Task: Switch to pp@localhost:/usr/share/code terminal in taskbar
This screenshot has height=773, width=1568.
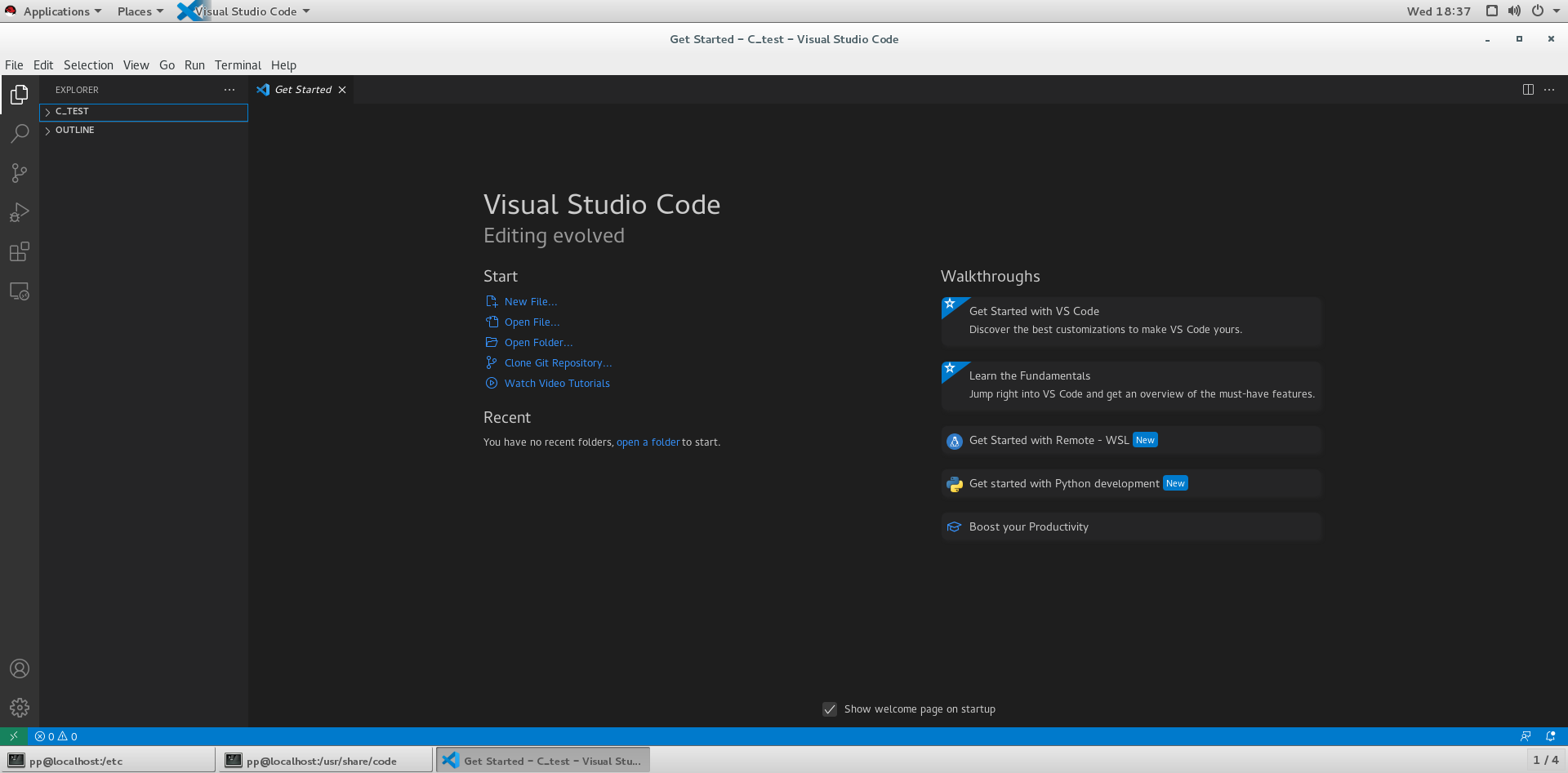Action: (325, 760)
